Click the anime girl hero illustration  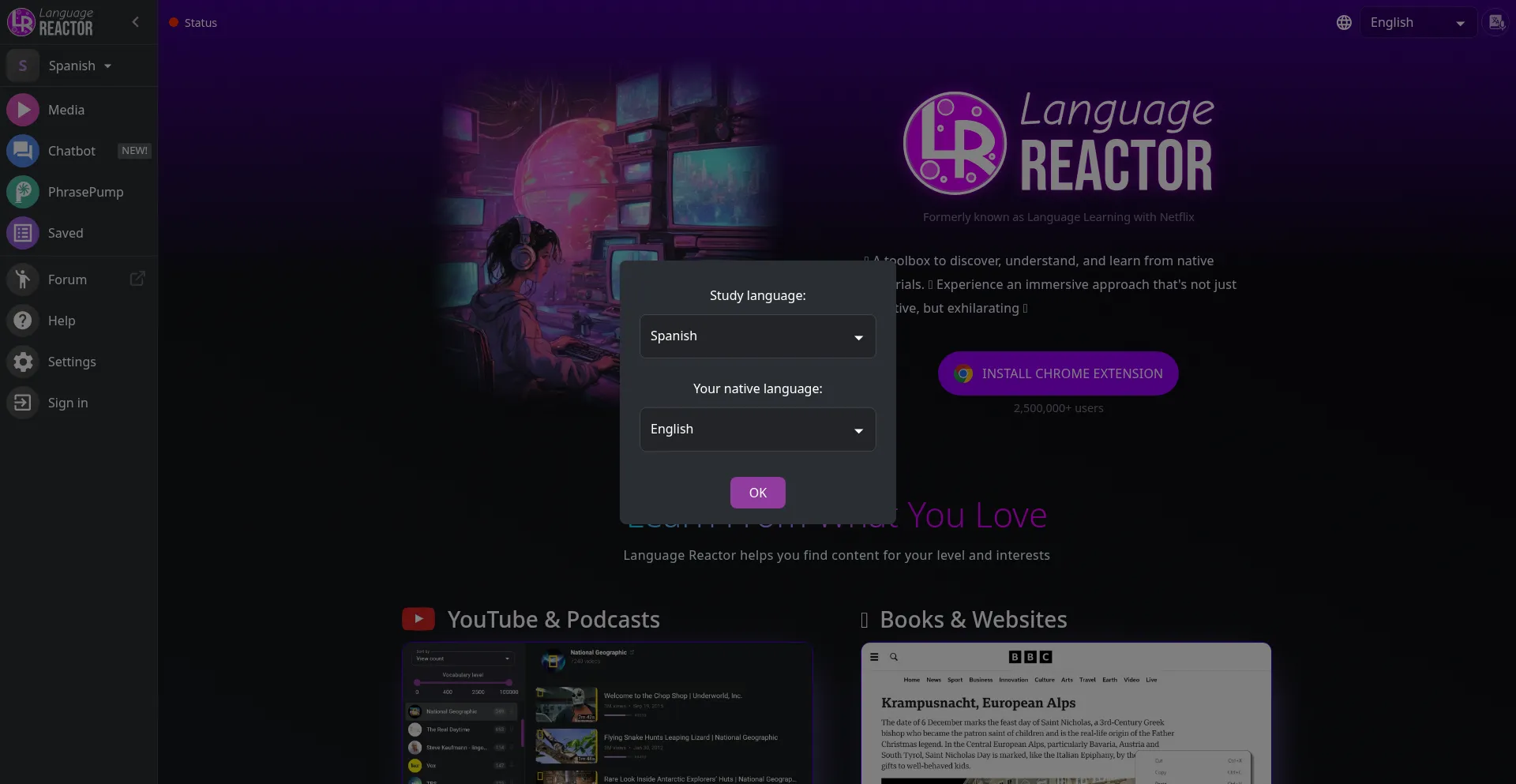pos(608,237)
